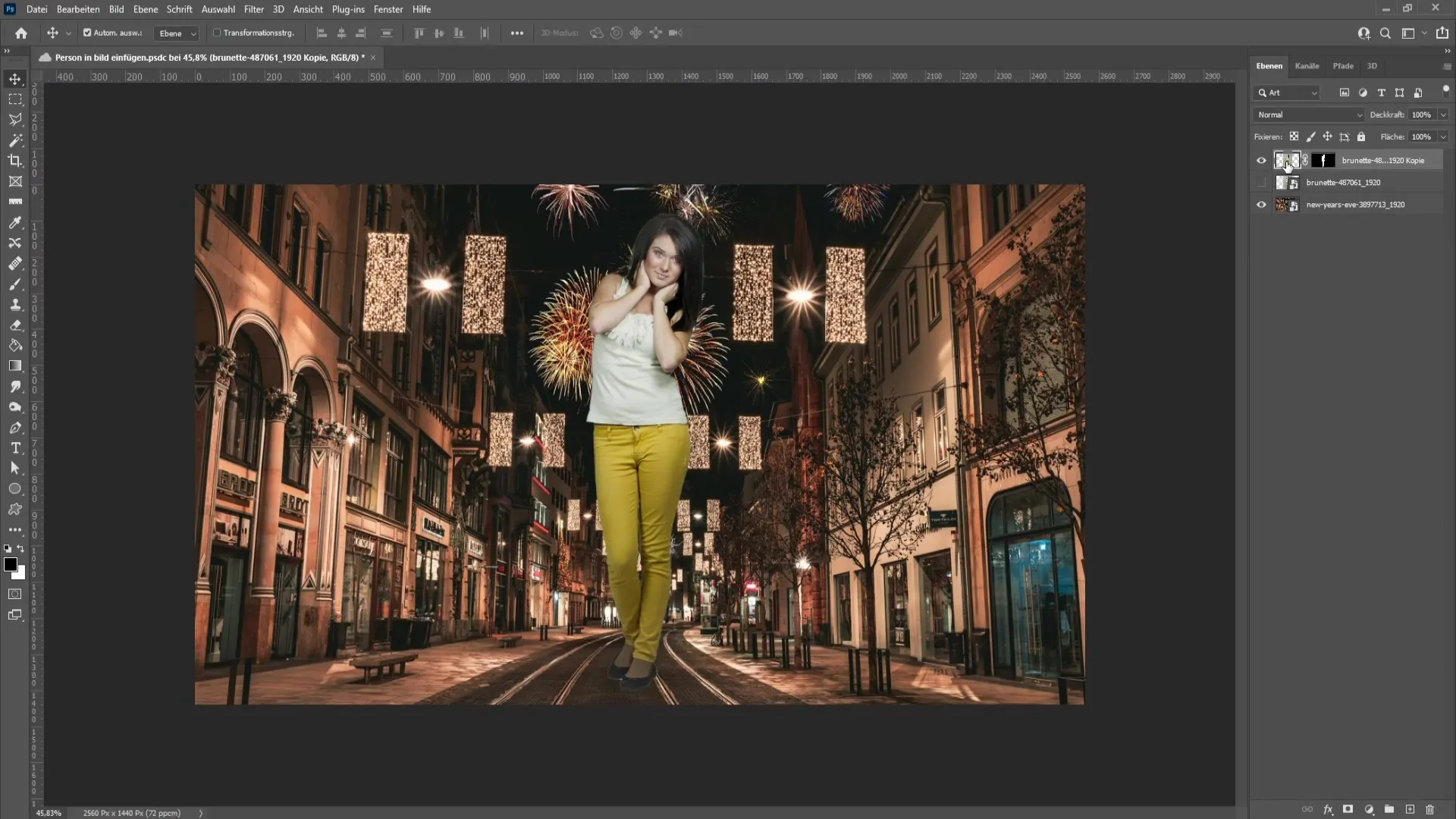This screenshot has width=1456, height=819.
Task: Toggle visibility of brunette-487061_1920 layer
Action: pyautogui.click(x=1261, y=182)
